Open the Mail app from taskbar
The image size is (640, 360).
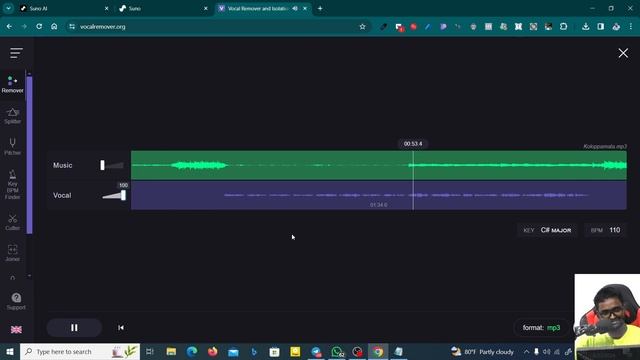pyautogui.click(x=233, y=351)
